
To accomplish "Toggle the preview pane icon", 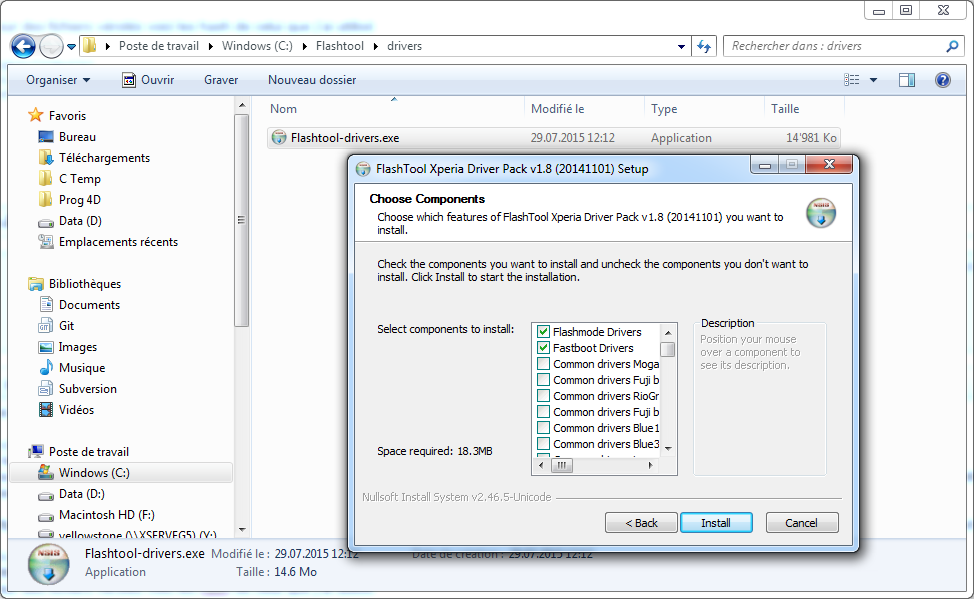I will coord(907,80).
